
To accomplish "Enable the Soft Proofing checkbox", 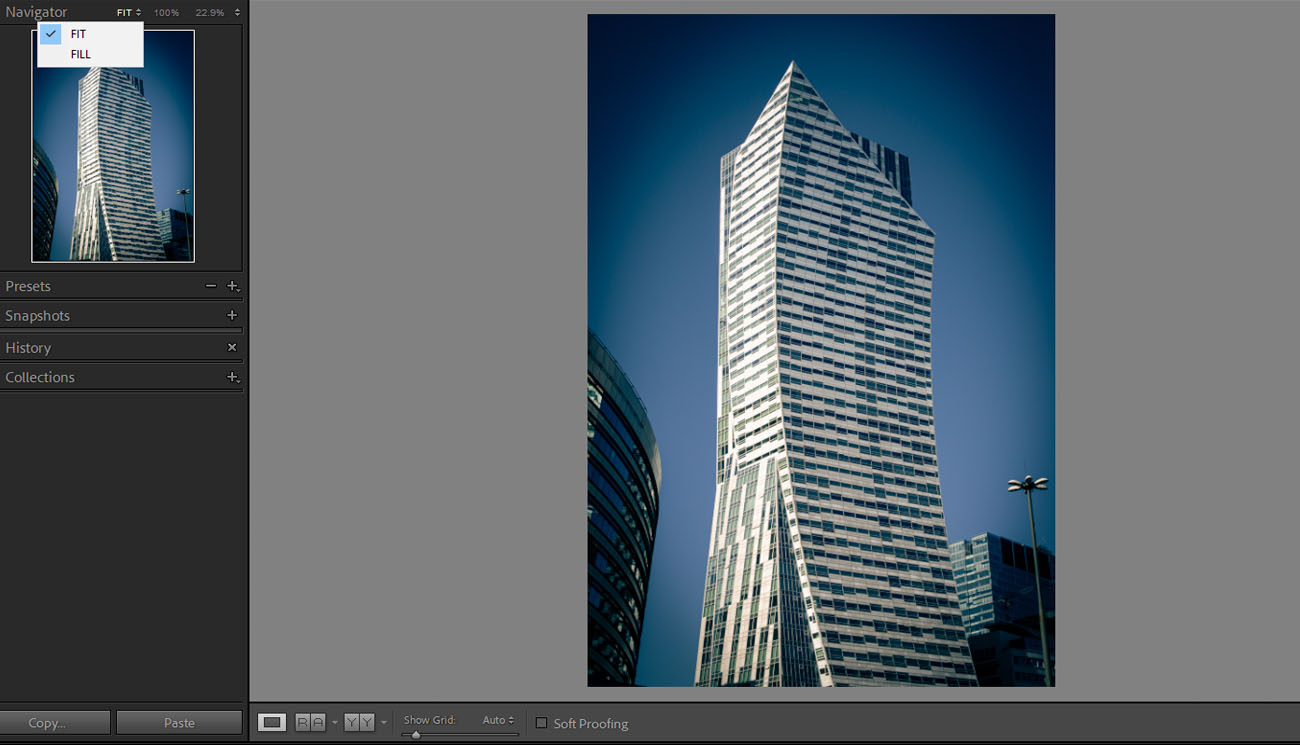I will pyautogui.click(x=541, y=723).
